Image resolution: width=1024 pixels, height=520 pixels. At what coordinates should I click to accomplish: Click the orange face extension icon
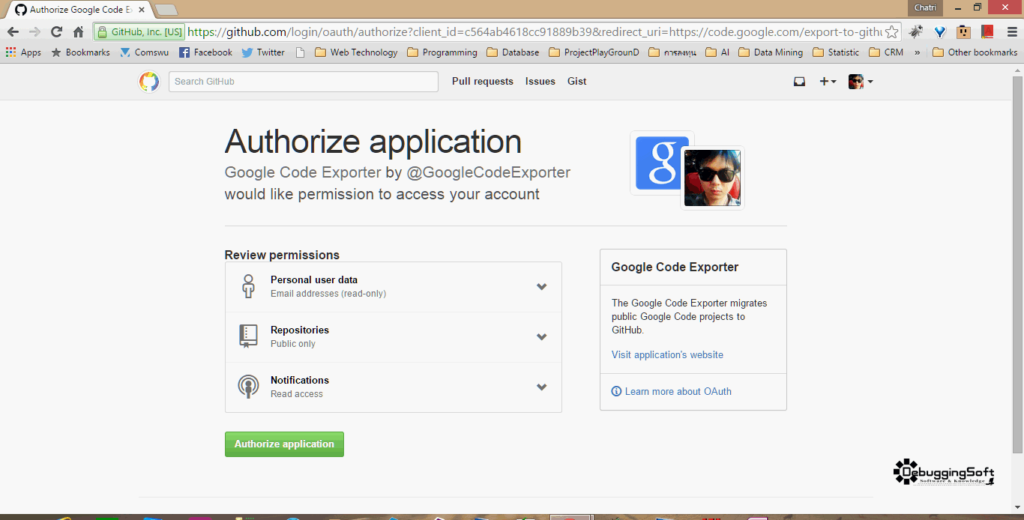point(963,31)
